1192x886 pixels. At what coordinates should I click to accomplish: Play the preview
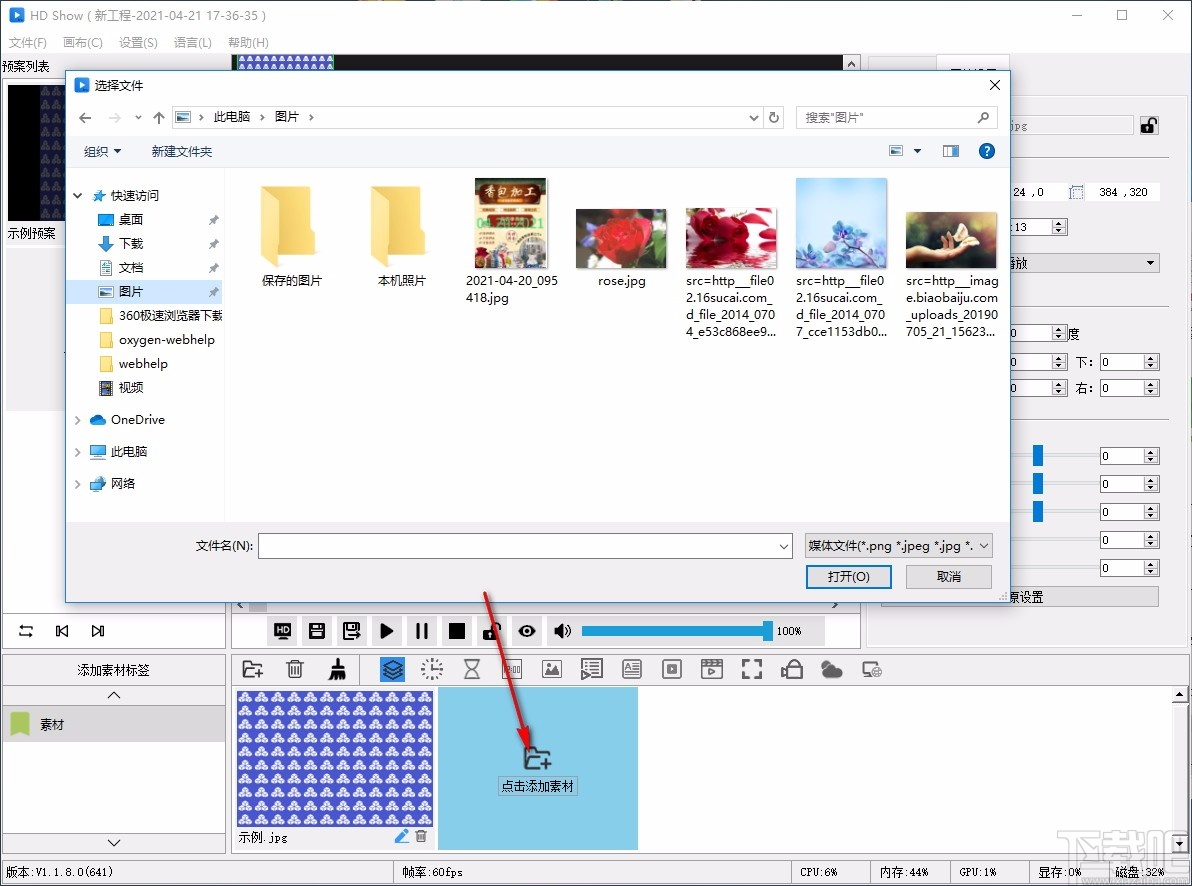click(x=386, y=630)
